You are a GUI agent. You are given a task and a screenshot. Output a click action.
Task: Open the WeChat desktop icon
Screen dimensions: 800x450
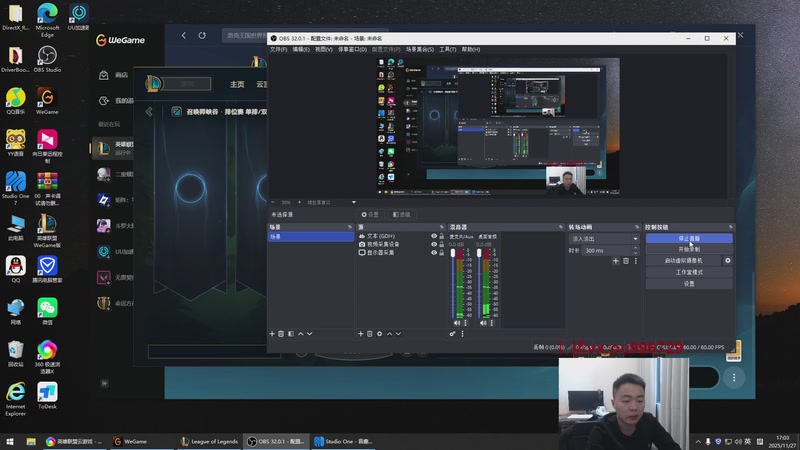click(47, 312)
